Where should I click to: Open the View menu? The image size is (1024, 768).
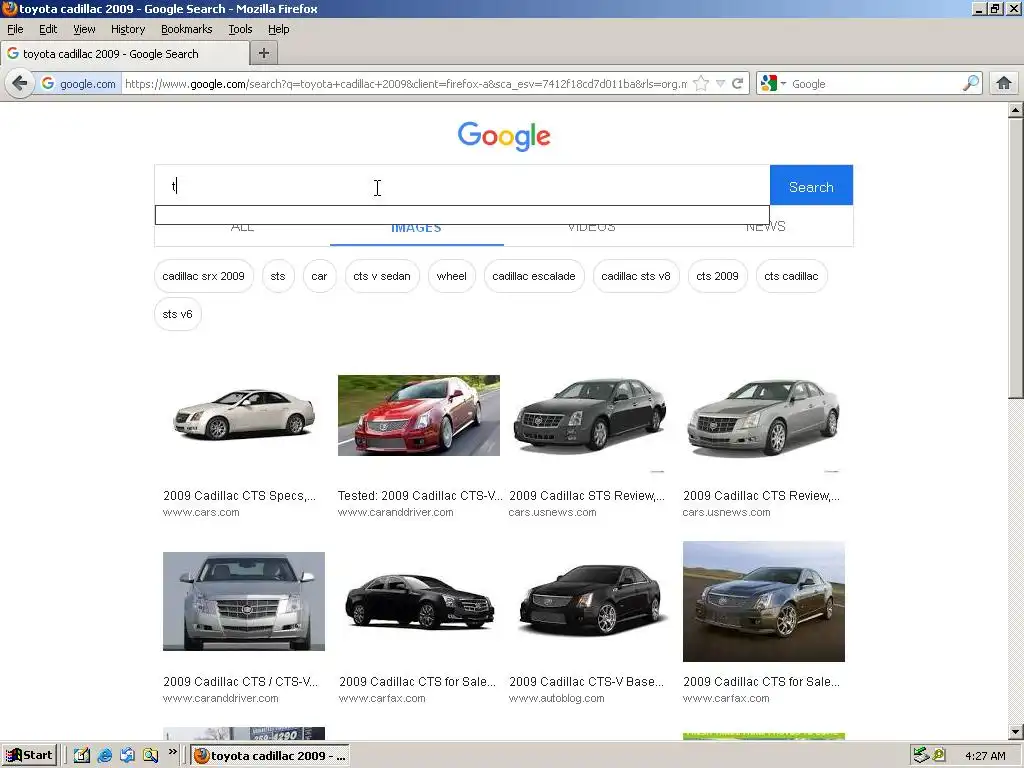tap(84, 29)
